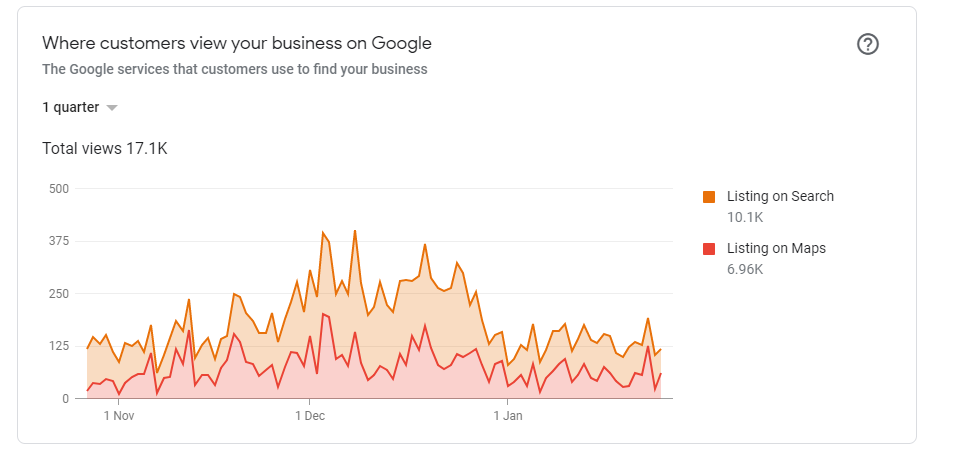Click the 10.1K search views count
957x452 pixels.
(745, 217)
